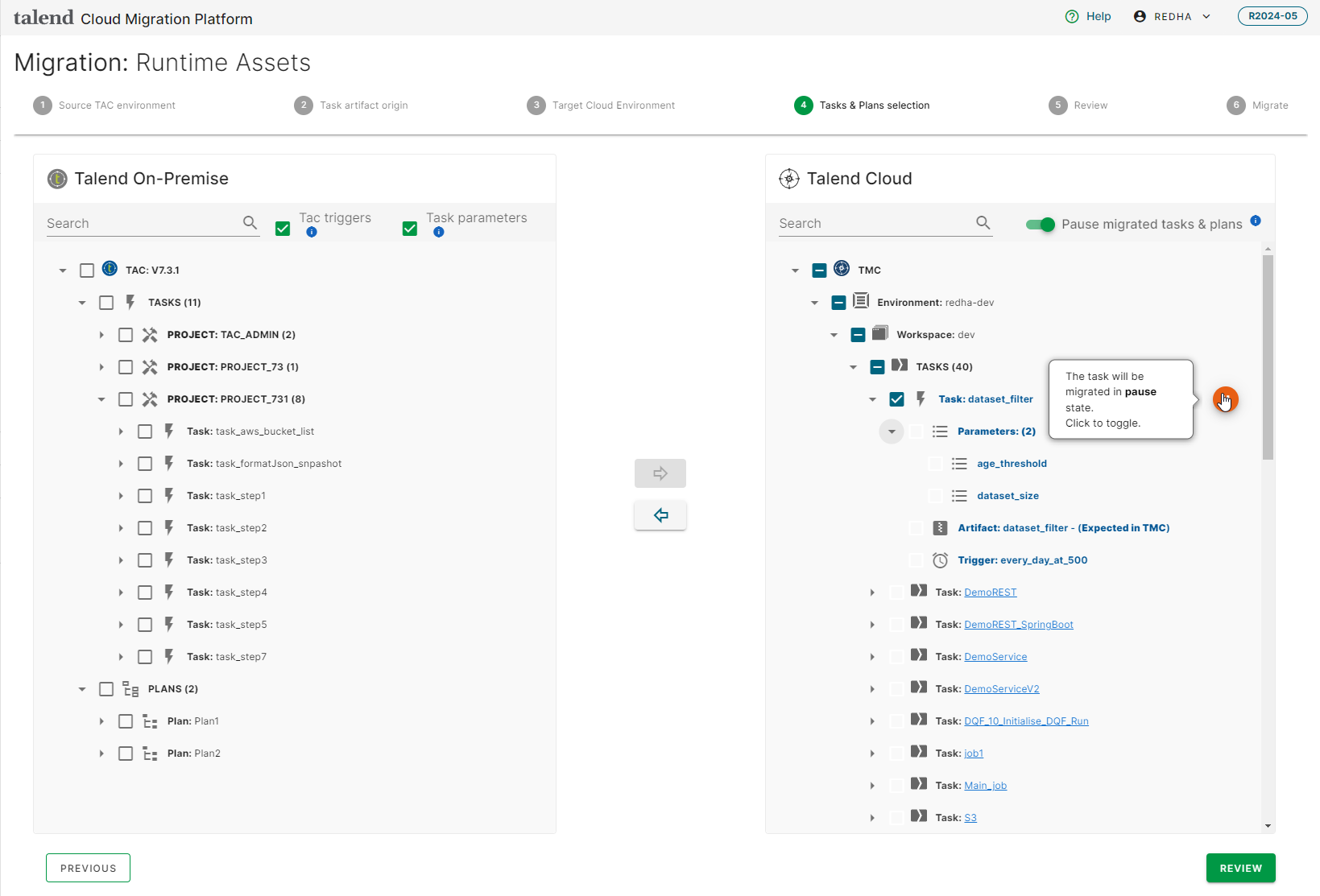
Task: Click the PLANS (2) hierarchy icon
Action: 130,688
